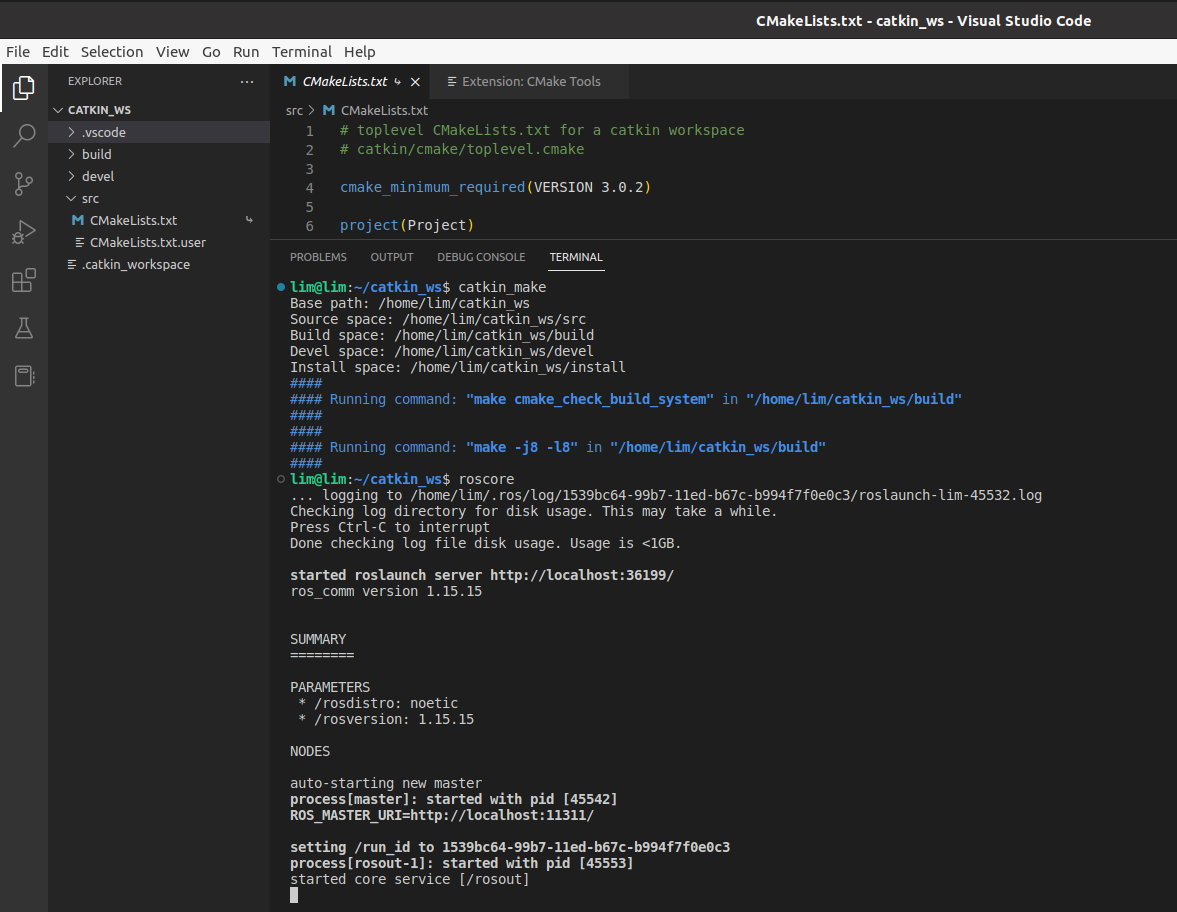Open the roslaunch server http://localhost:36199/ link
Screen dimensions: 1177x912
[x=582, y=576]
